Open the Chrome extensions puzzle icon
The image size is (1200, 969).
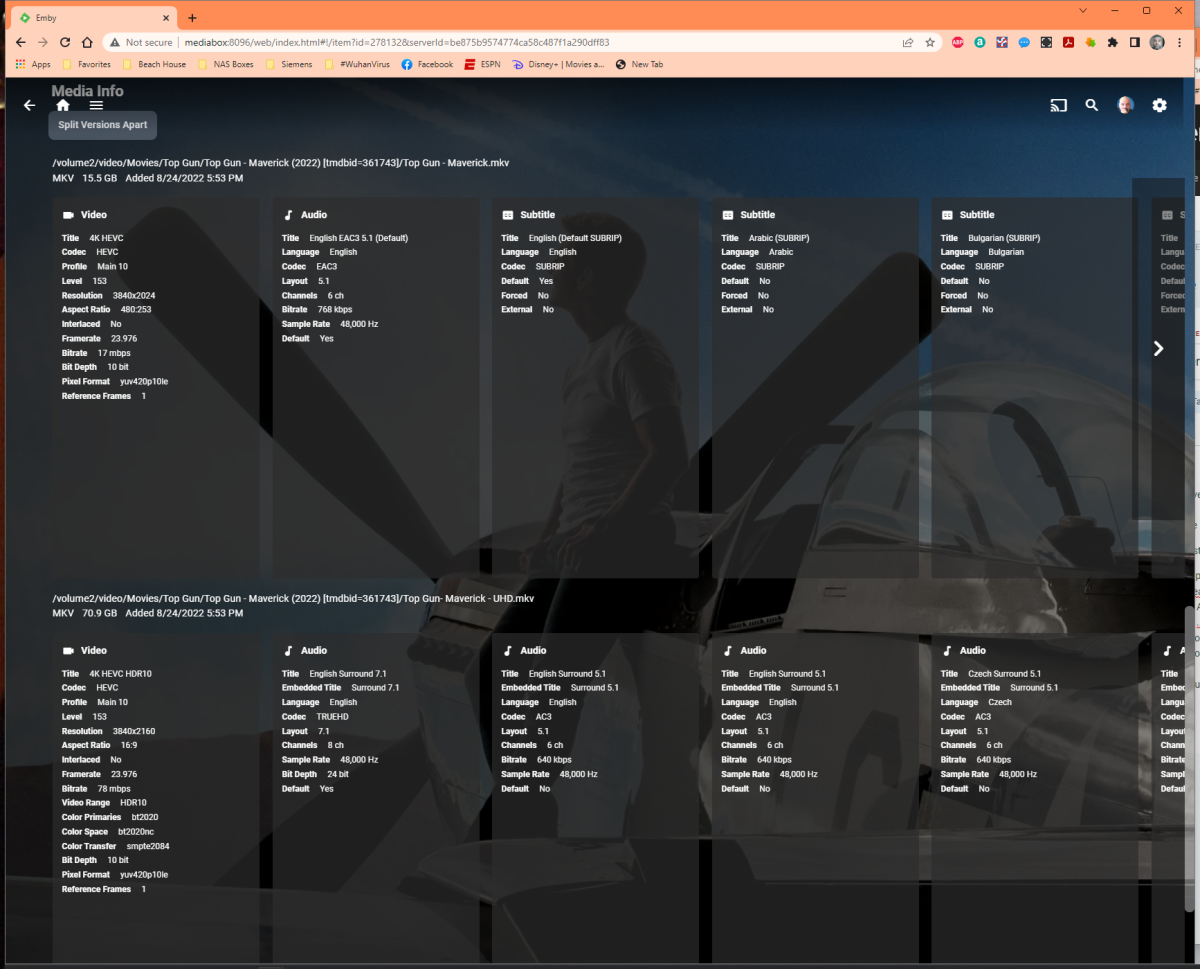(x=1113, y=42)
